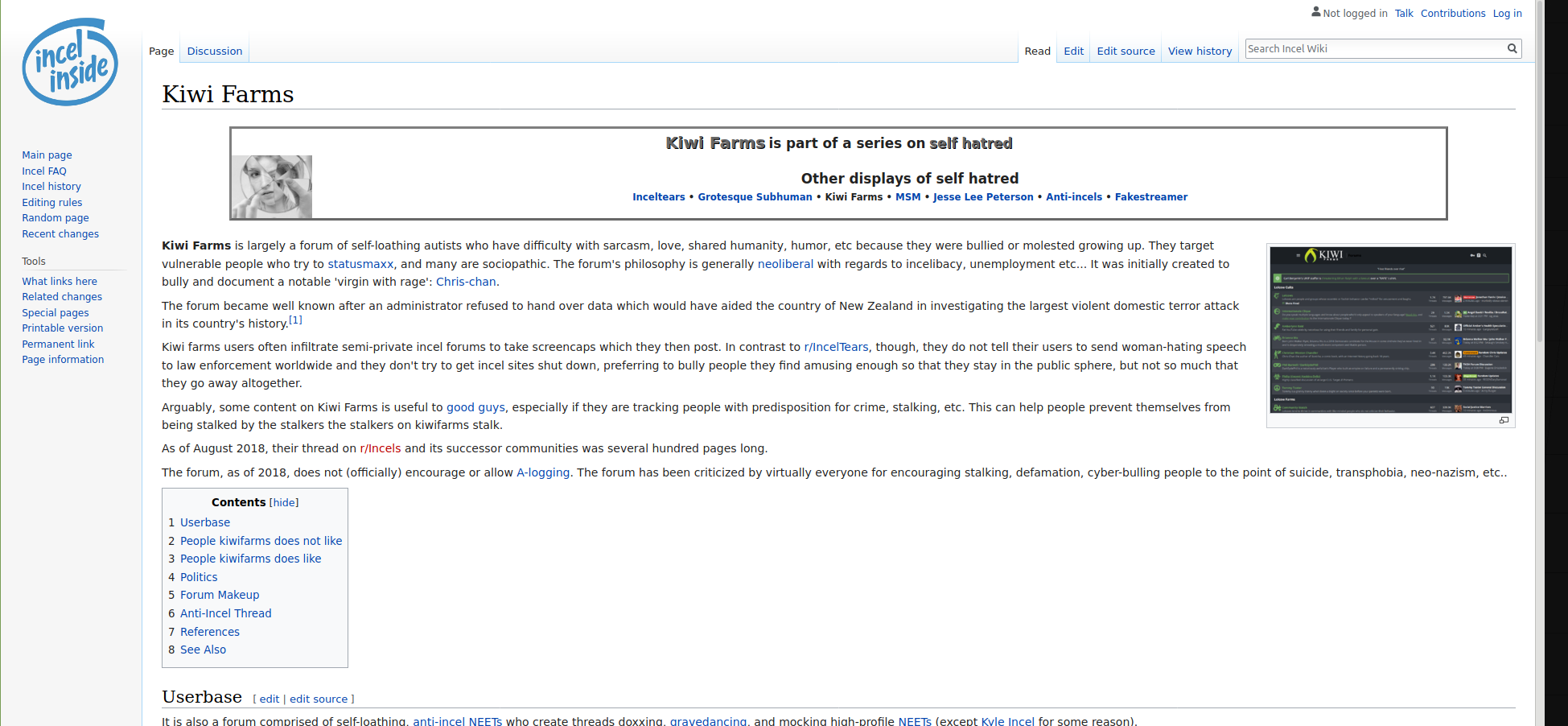This screenshot has width=1568, height=726.
Task: Open the Edit tab
Action: coord(1073,51)
